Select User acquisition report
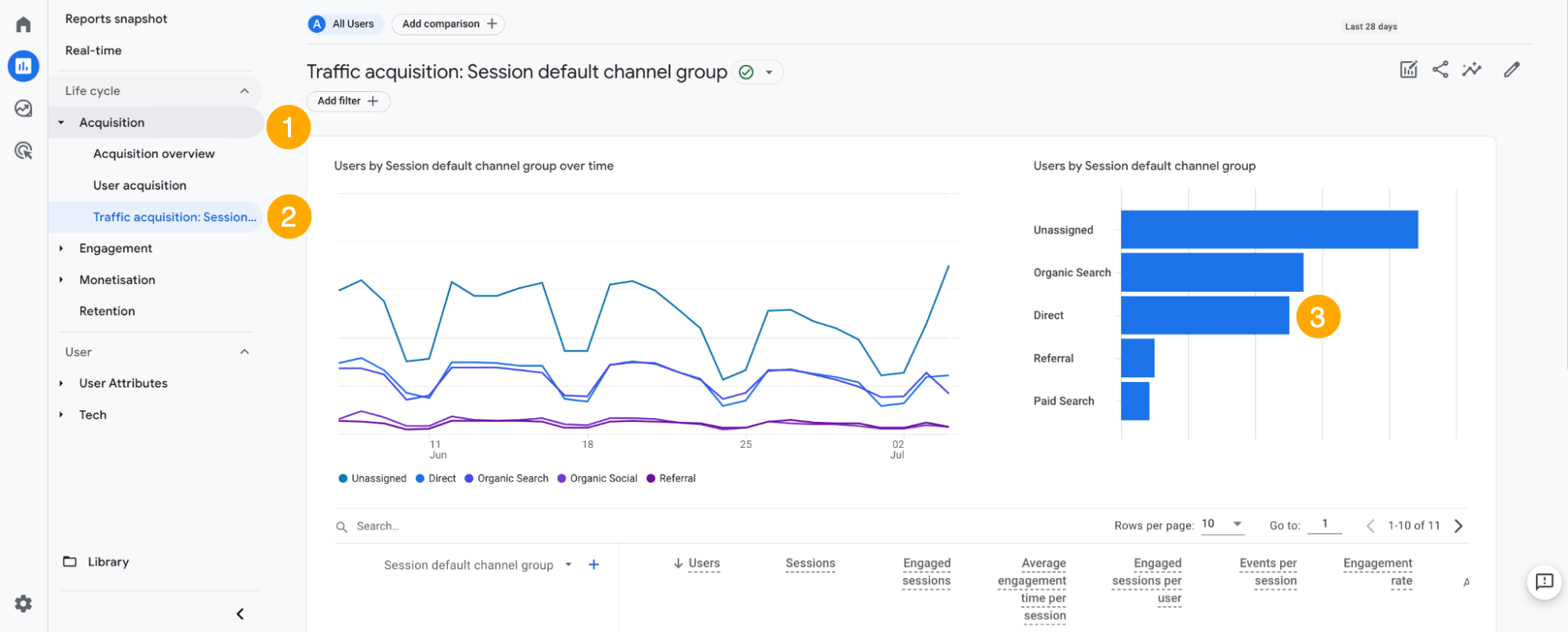 click(x=140, y=186)
